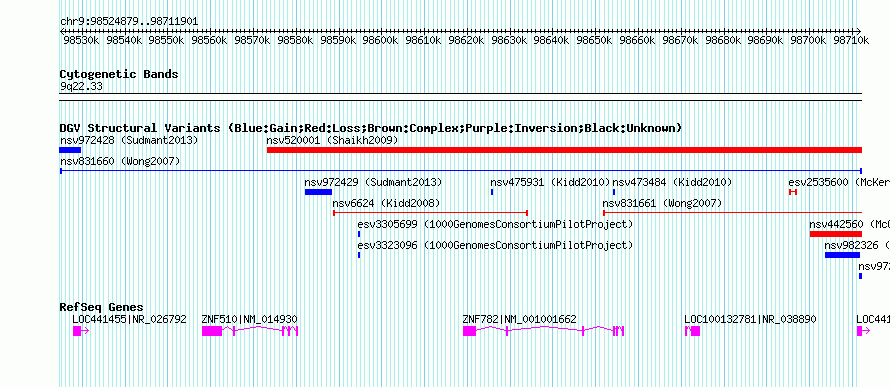
Task: Open the esv3305699 1000Genomes label
Action: tap(495, 225)
